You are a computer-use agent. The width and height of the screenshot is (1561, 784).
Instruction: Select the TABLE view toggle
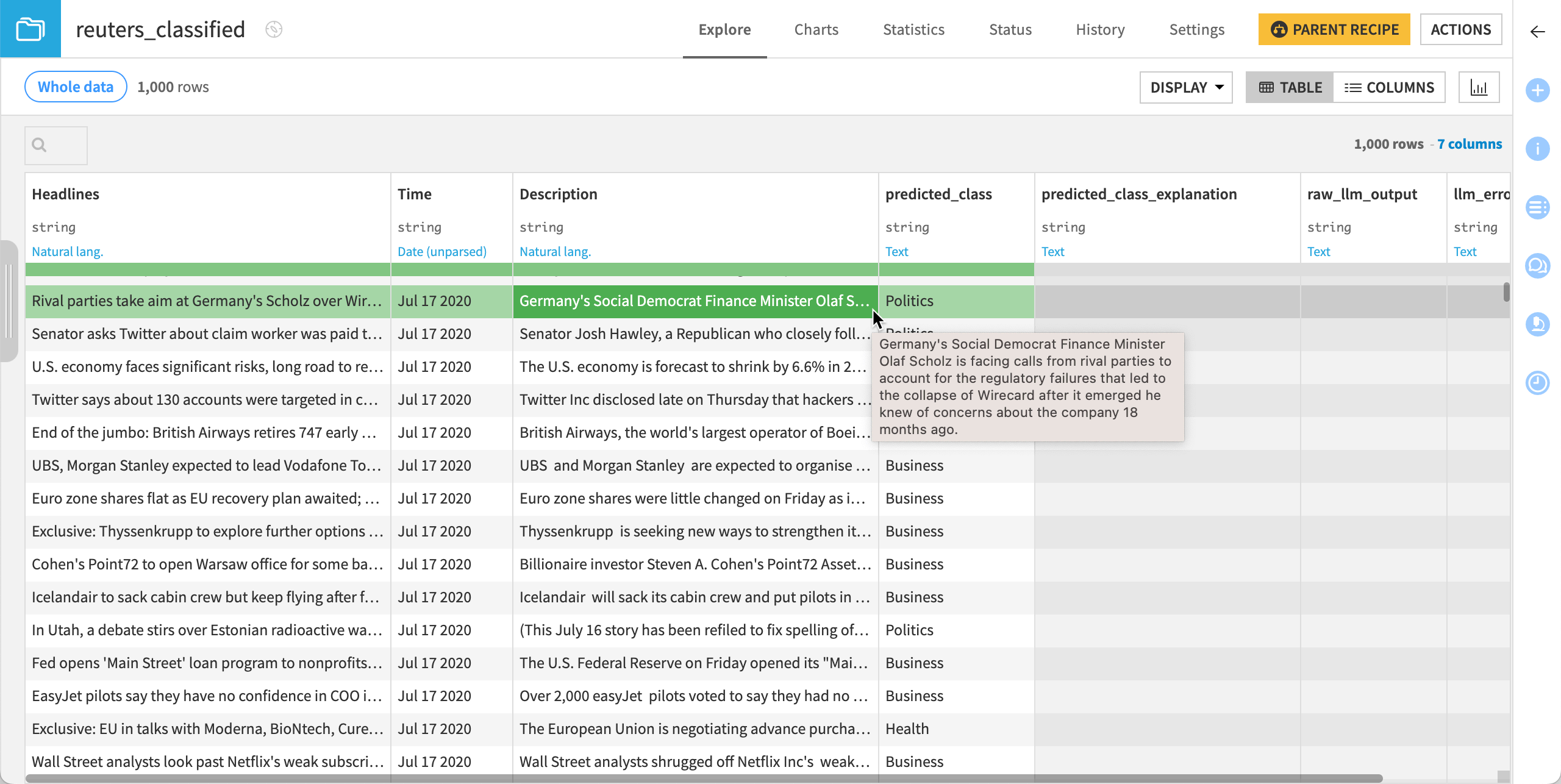(x=1290, y=87)
